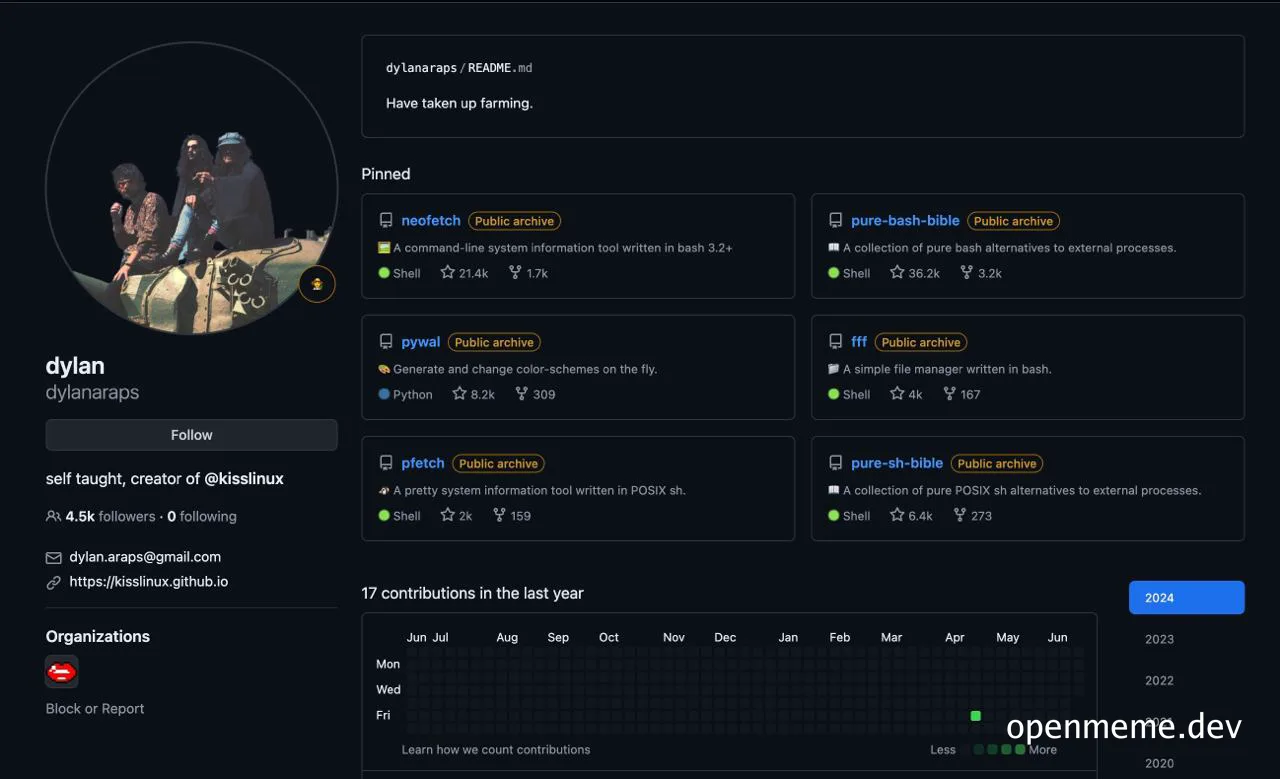1280x779 pixels.
Task: Click the achievement badge on the avatar
Action: 317,285
